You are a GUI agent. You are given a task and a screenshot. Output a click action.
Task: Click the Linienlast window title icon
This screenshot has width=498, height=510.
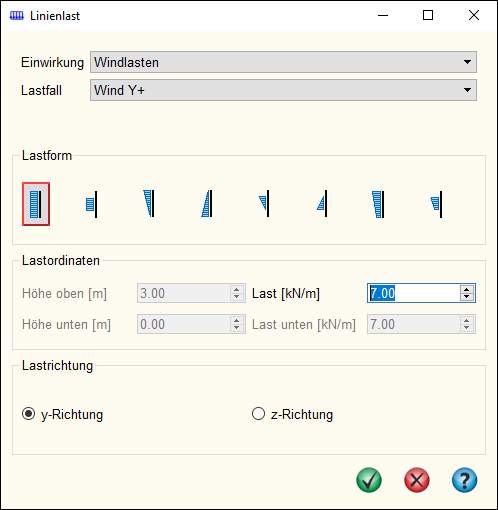coord(17,16)
